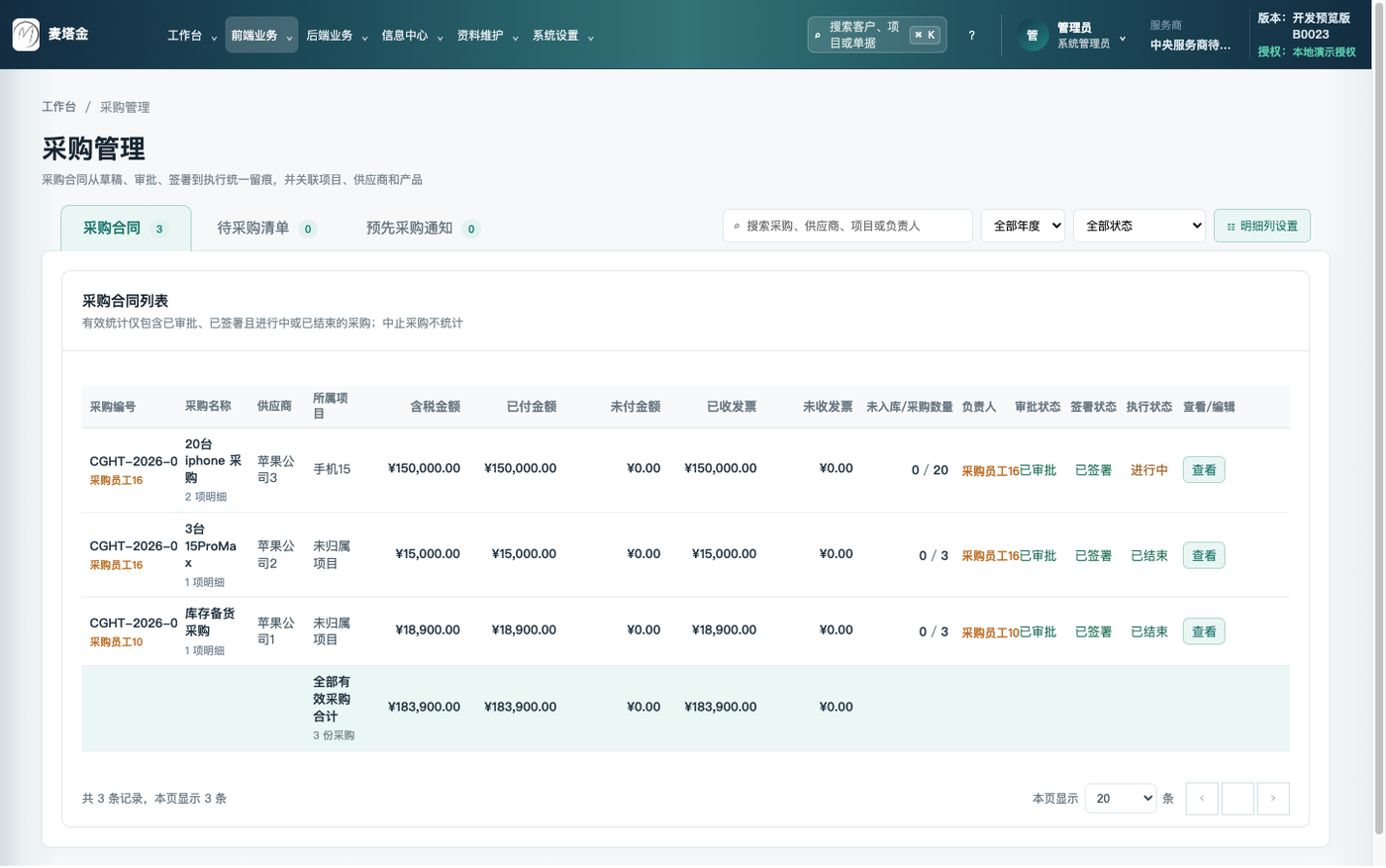
Task: Change the page size dropdown showing 20
Action: 1121,799
